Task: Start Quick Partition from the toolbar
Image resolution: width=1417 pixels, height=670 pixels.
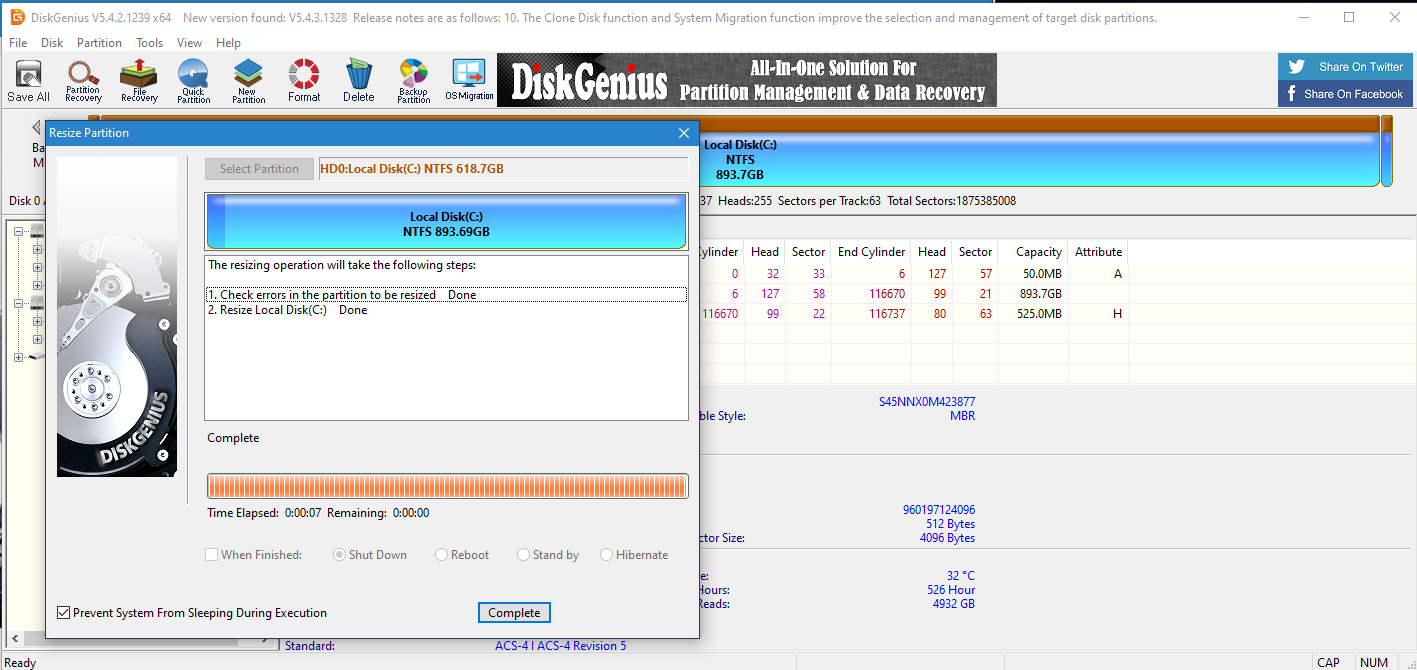Action: [193, 80]
